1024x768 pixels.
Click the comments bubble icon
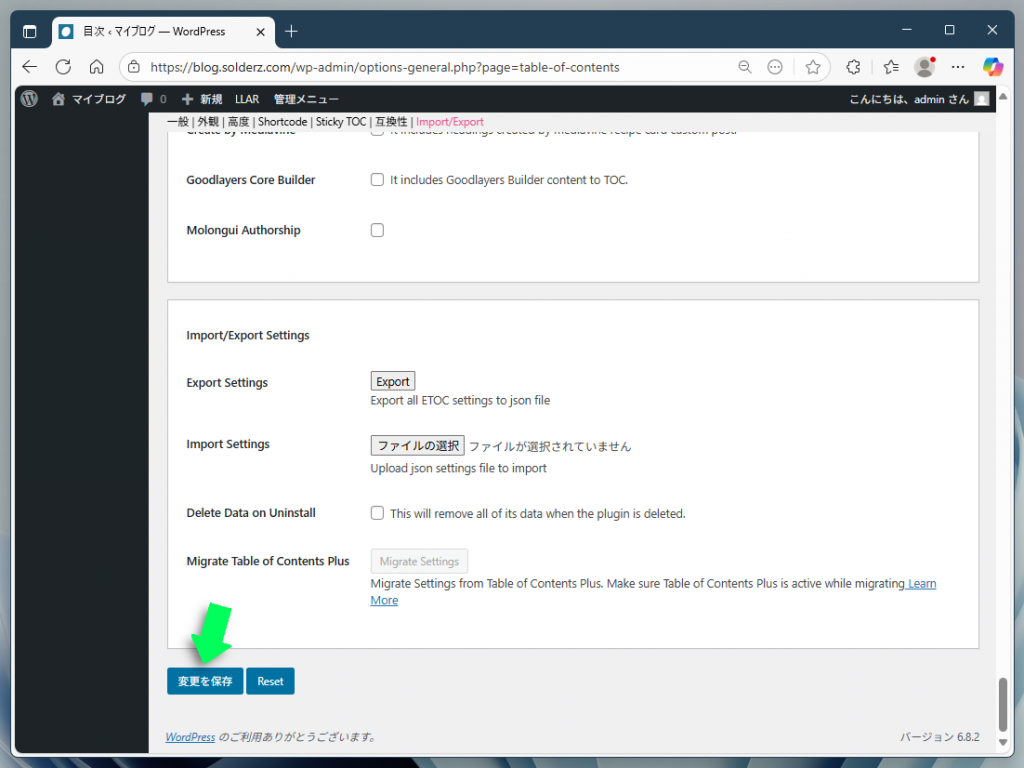(148, 99)
